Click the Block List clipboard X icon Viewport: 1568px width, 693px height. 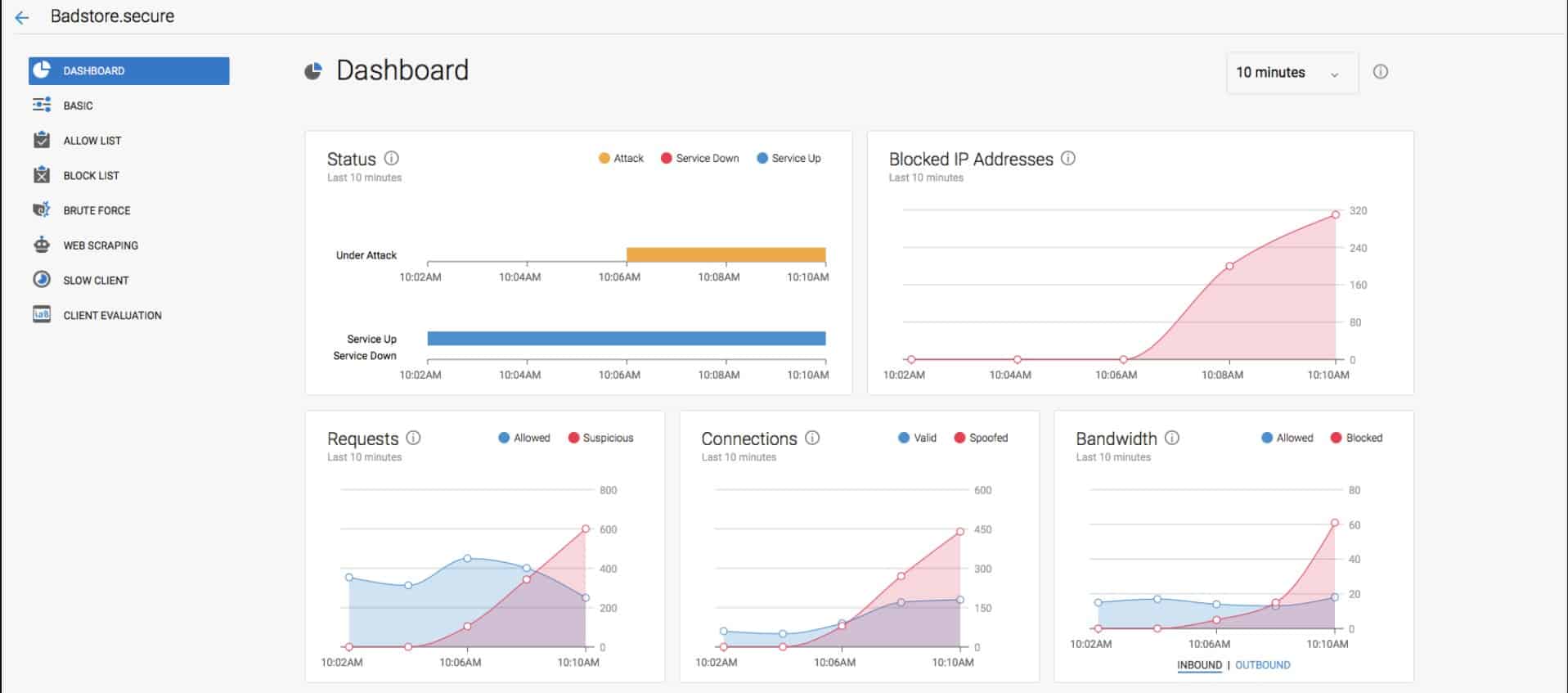[x=42, y=175]
